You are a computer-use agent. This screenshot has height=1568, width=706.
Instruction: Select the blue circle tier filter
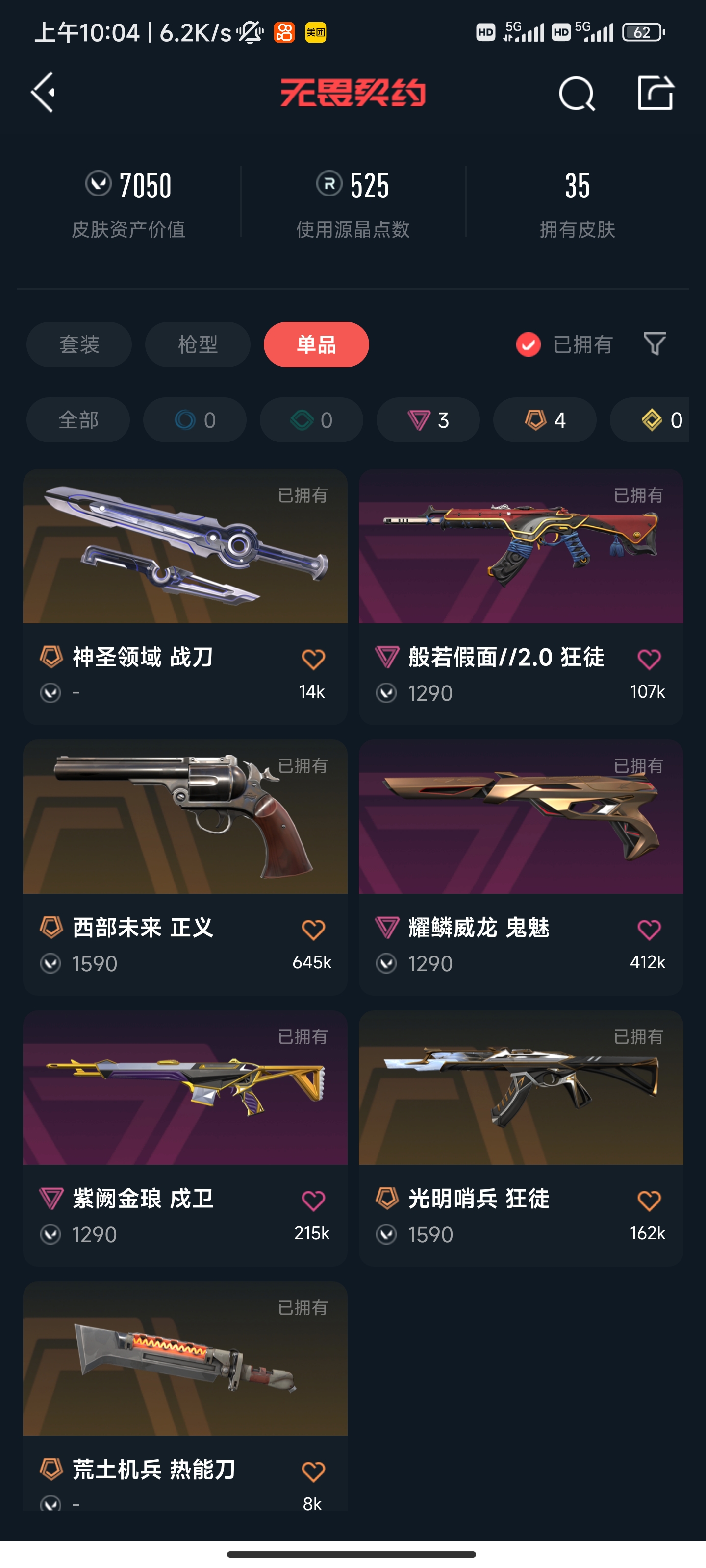(194, 420)
